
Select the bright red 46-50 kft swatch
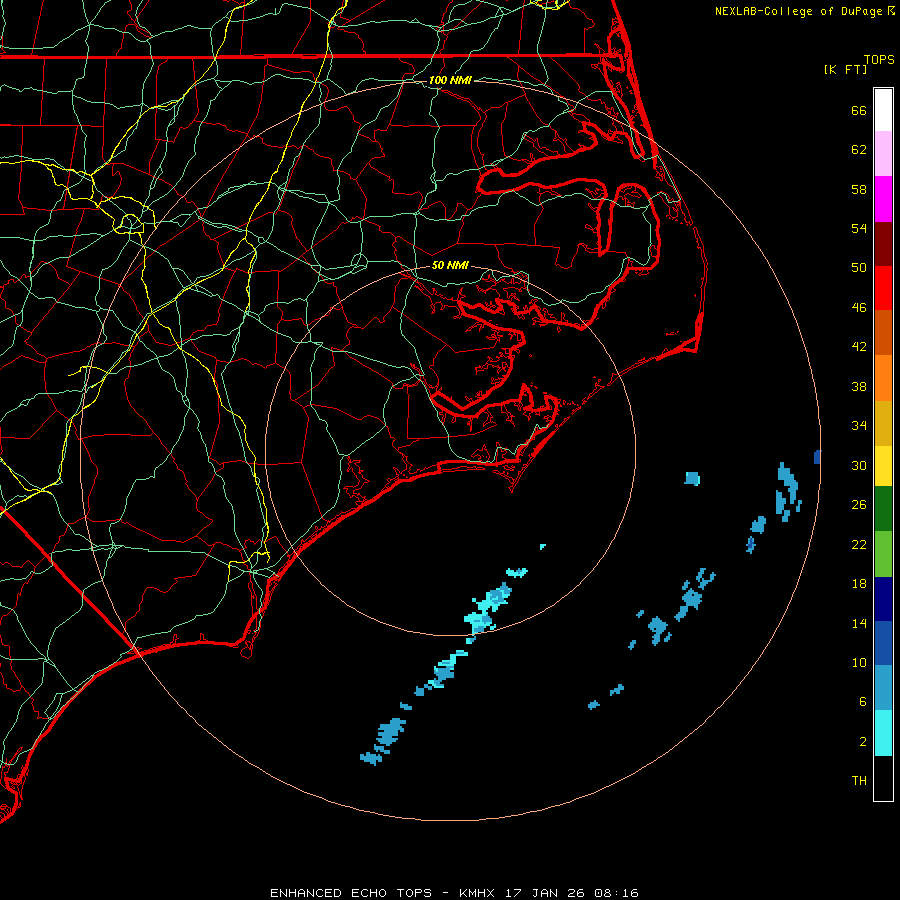click(883, 288)
